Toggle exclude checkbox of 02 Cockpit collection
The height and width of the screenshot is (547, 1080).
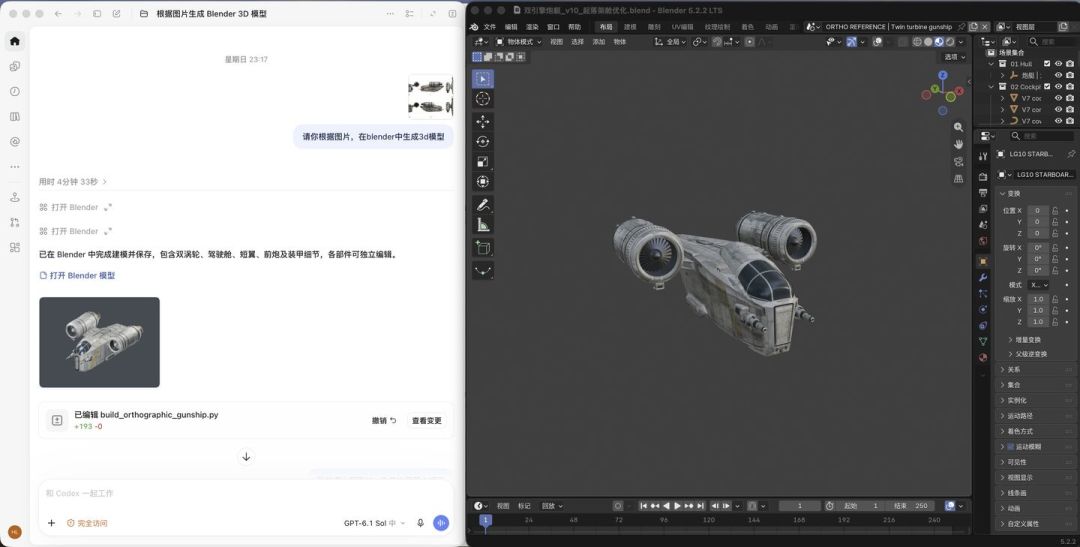tap(1047, 87)
